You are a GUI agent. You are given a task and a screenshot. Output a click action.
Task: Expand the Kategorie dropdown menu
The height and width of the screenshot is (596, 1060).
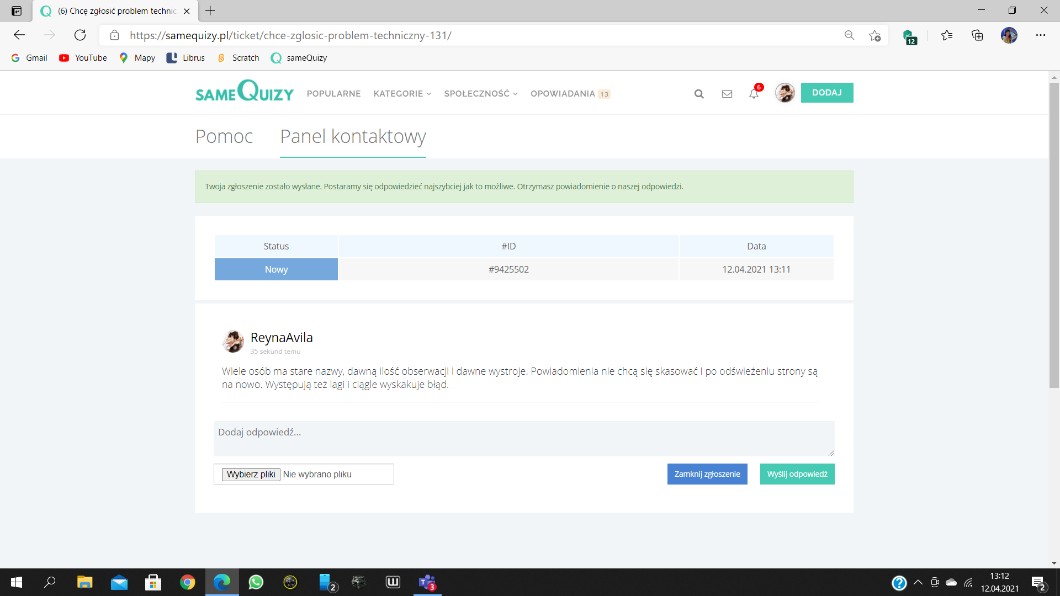(x=402, y=94)
